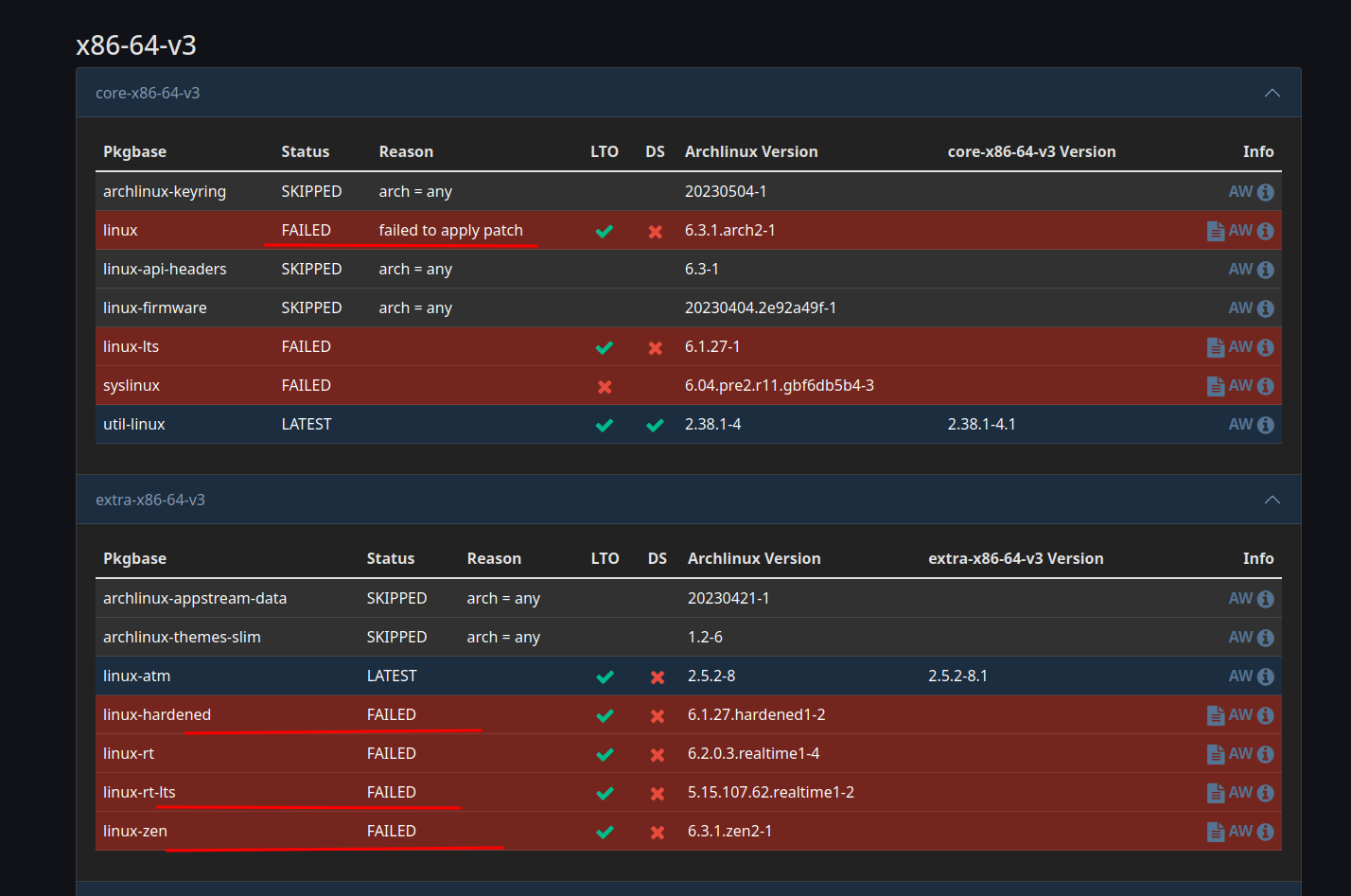Select the repo version 2.38.1-4.1
Screen dimensions: 1351x896
tap(982, 424)
